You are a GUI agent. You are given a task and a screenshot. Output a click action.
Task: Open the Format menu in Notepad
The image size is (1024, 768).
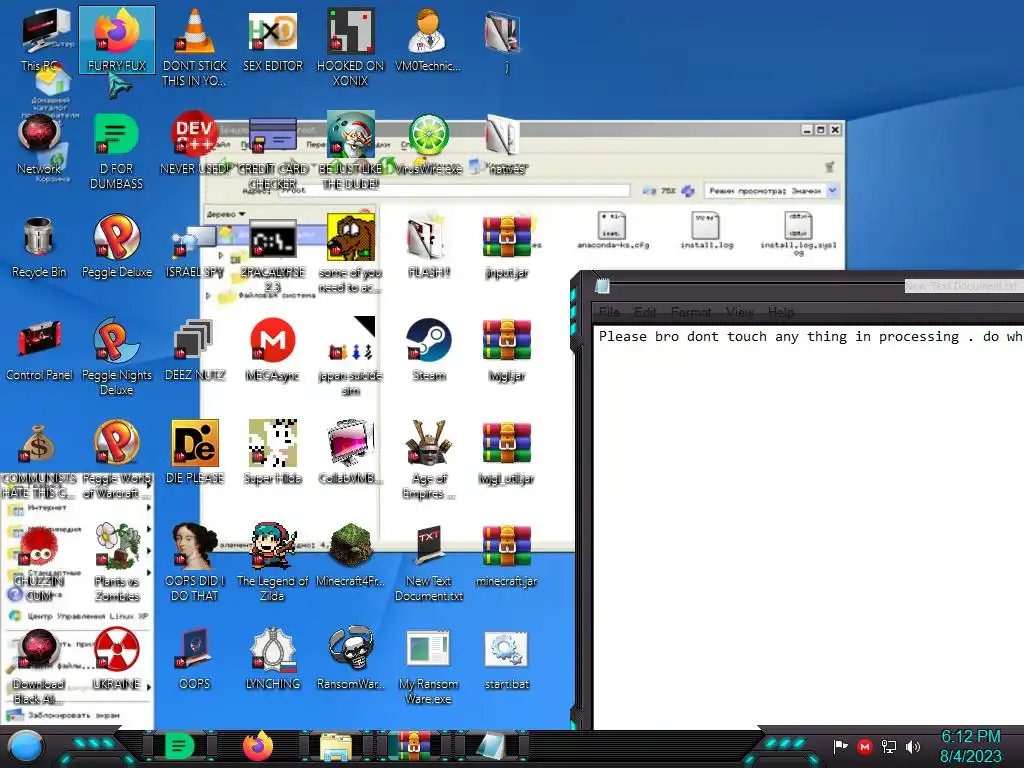click(x=691, y=312)
